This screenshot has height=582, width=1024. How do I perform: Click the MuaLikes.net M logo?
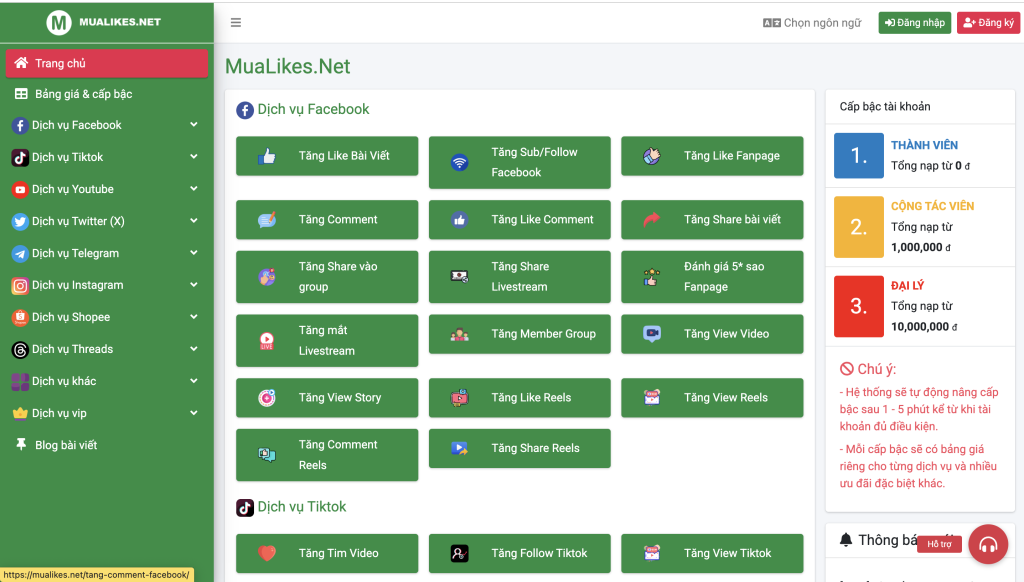pos(59,23)
